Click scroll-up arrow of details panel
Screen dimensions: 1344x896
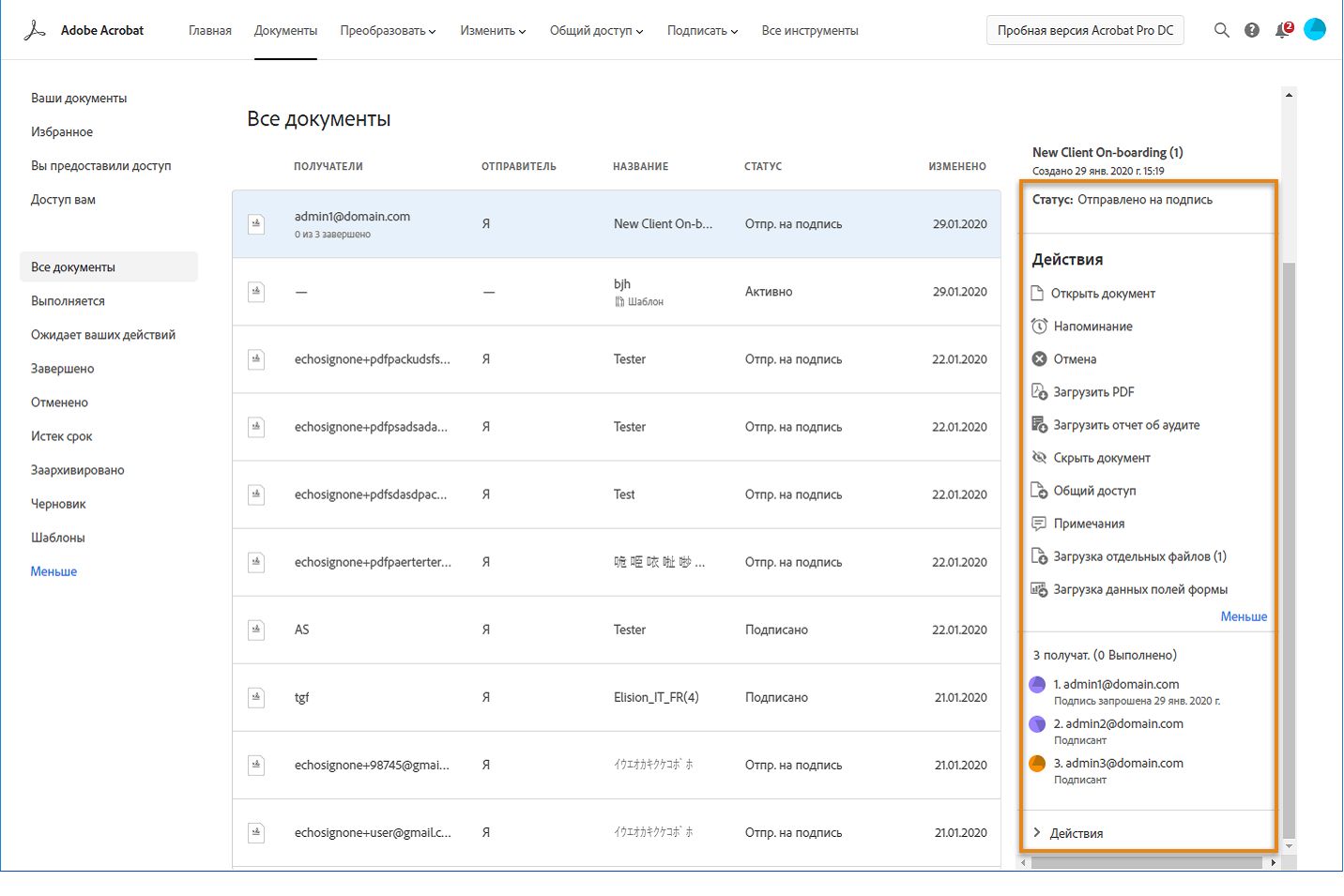click(x=1289, y=95)
